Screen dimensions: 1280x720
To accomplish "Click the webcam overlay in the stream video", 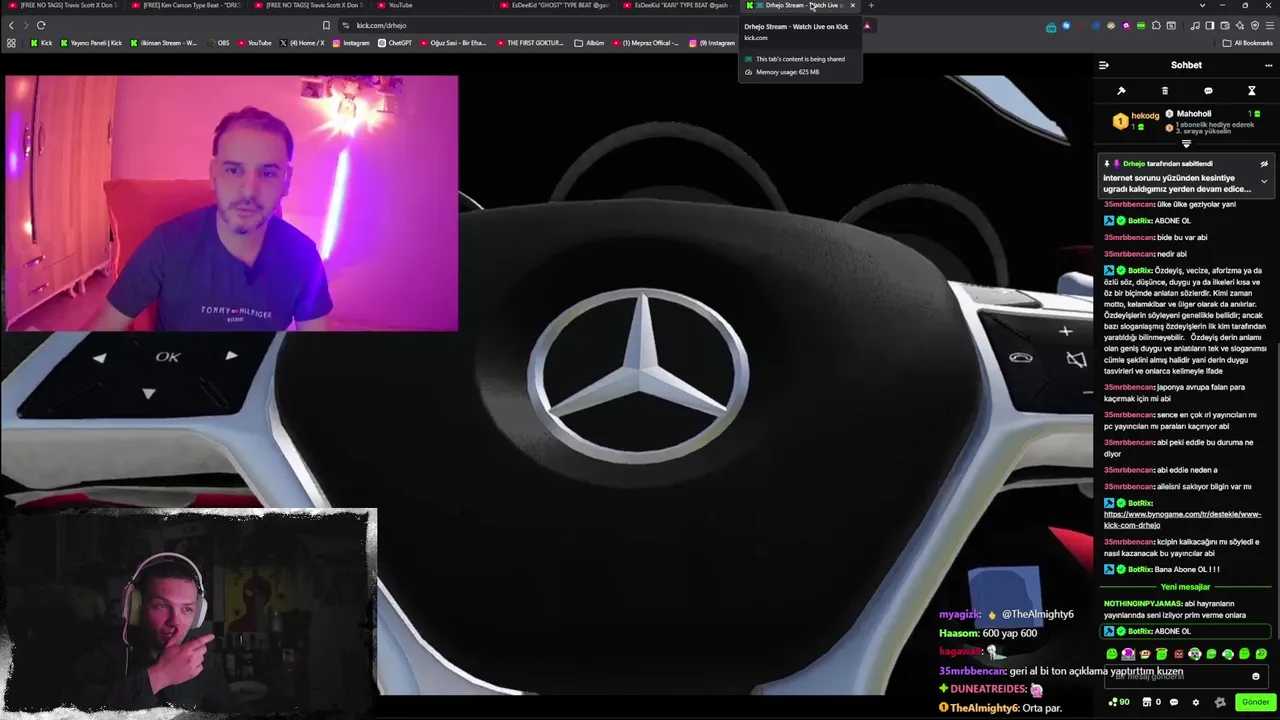I will 231,203.
